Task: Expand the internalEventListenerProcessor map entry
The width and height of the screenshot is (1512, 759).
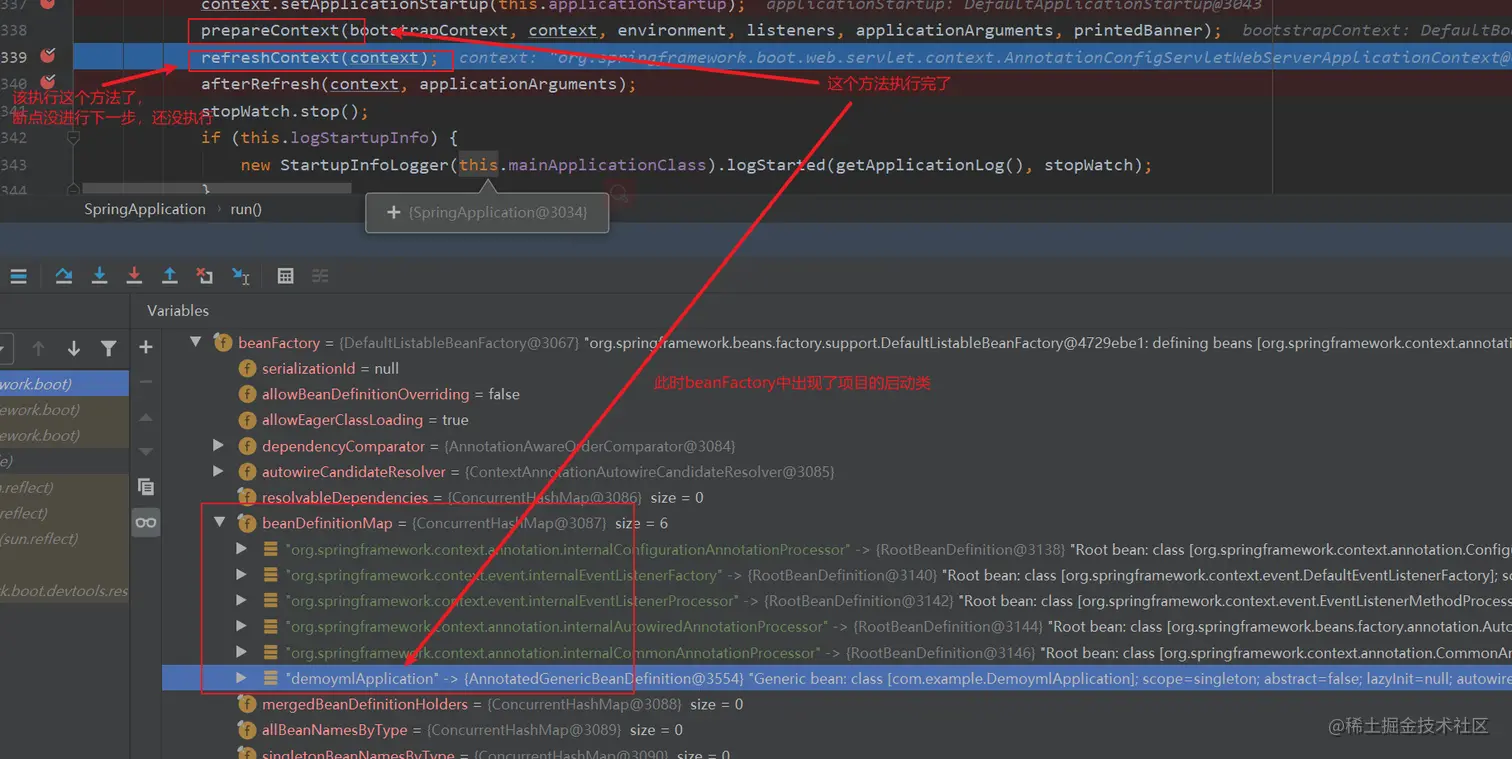Action: click(241, 601)
